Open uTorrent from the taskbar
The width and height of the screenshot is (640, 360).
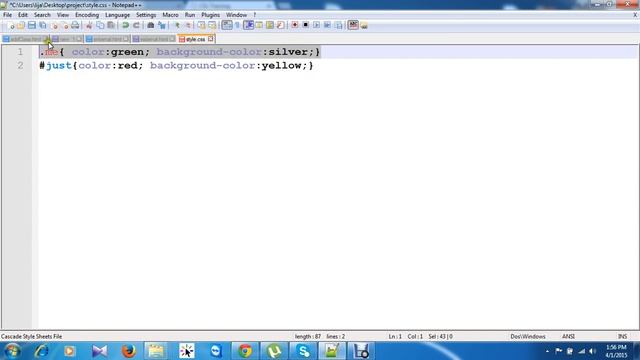274,351
